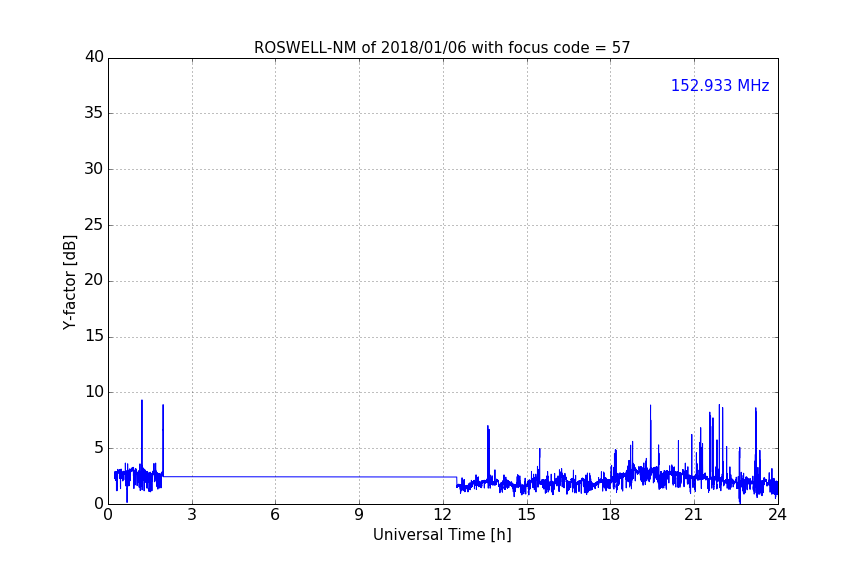The image size is (864, 576).
Task: Click x-axis tick label '3'
Action: [x=192, y=515]
